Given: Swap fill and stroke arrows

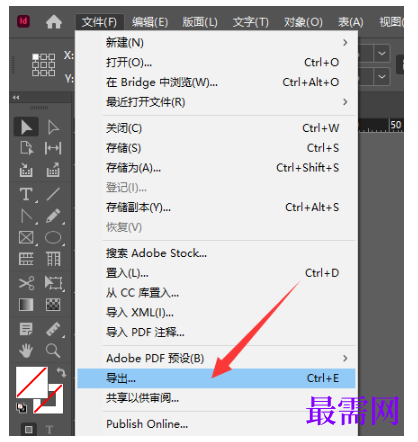Looking at the screenshot, I should [61, 372].
